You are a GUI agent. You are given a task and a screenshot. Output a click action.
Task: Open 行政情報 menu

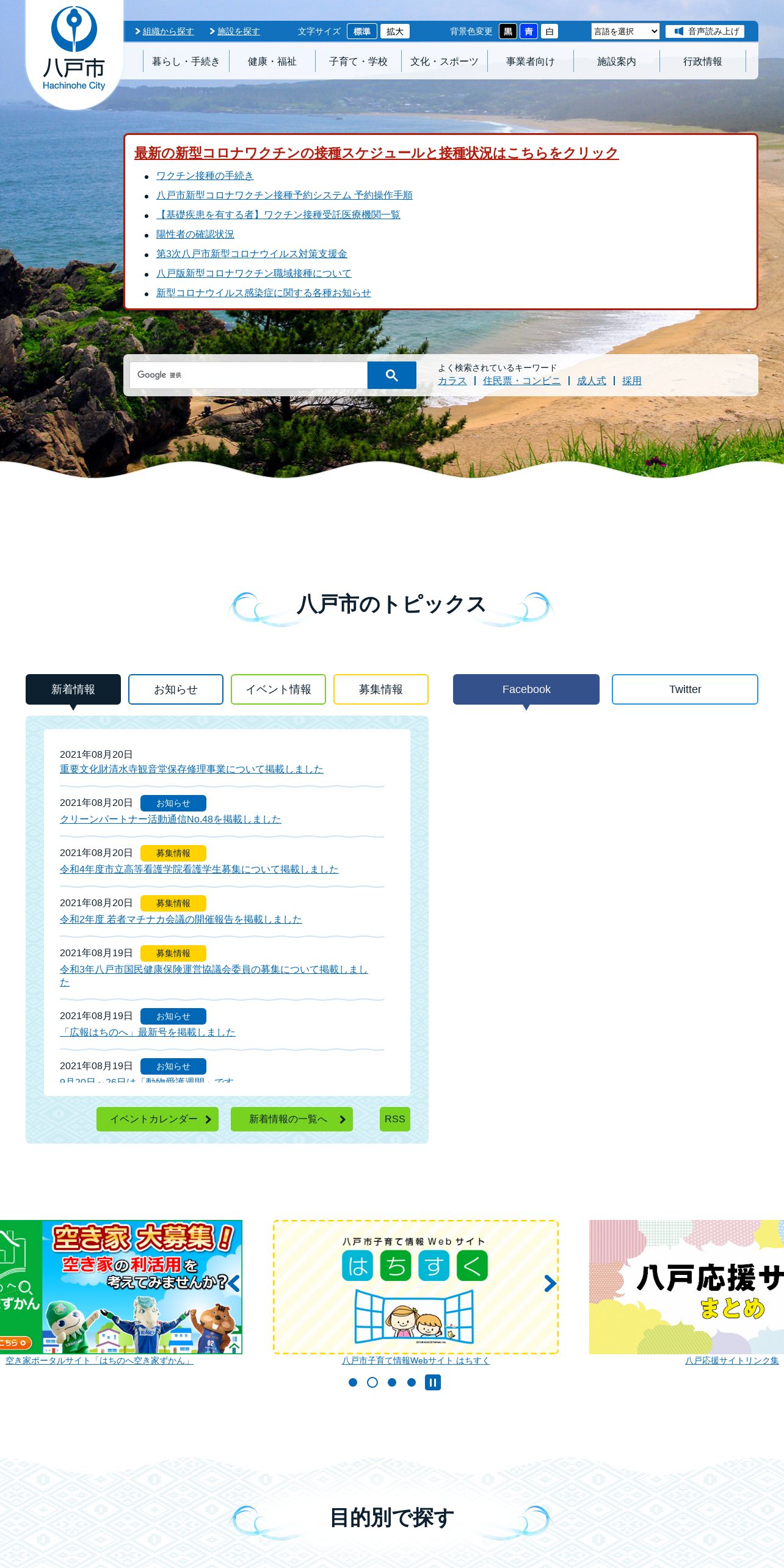click(703, 61)
